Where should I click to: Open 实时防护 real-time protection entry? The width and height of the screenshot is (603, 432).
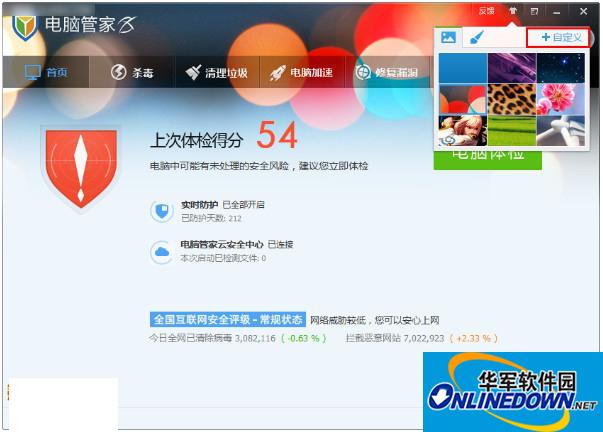coord(223,205)
